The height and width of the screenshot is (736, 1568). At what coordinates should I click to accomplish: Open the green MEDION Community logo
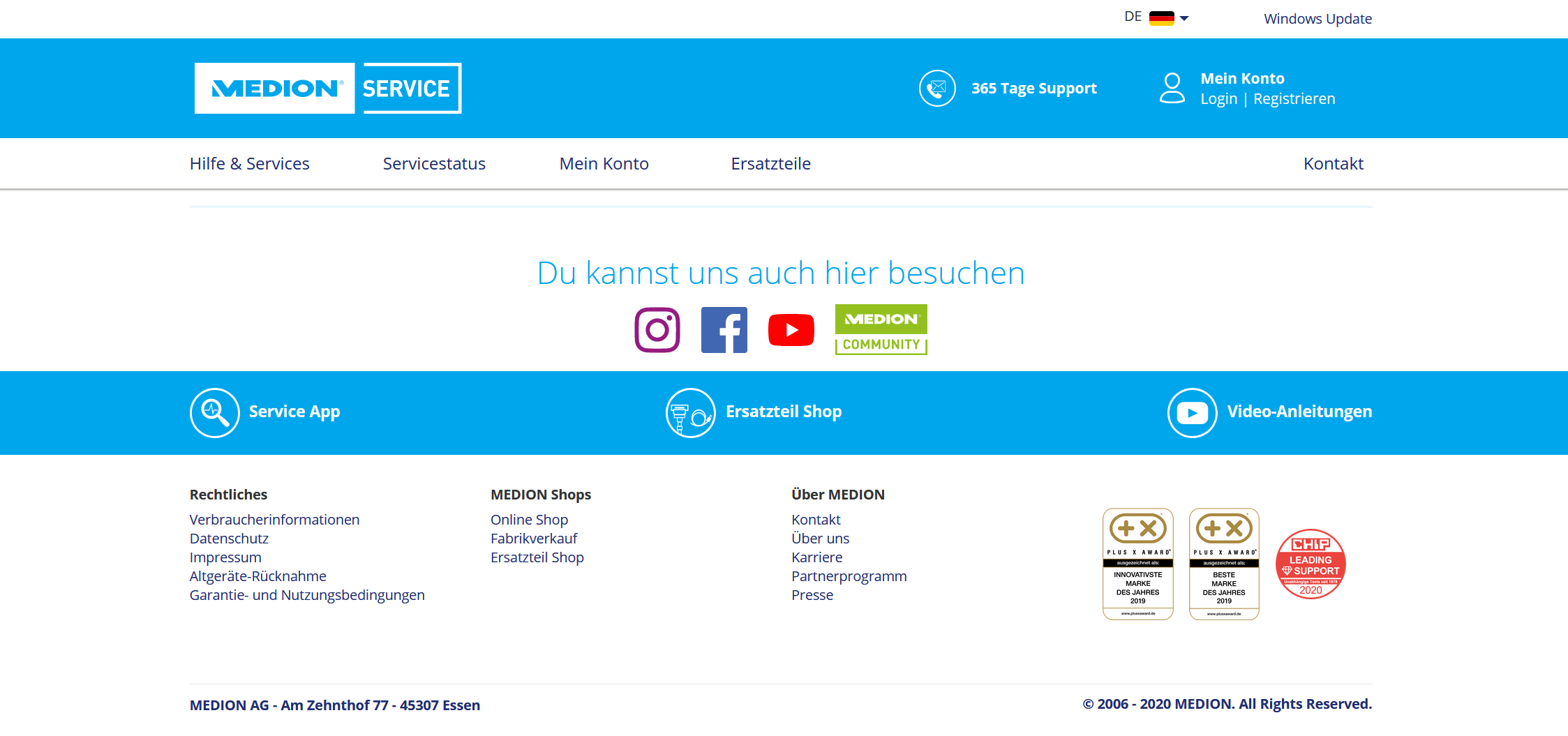coord(881,329)
